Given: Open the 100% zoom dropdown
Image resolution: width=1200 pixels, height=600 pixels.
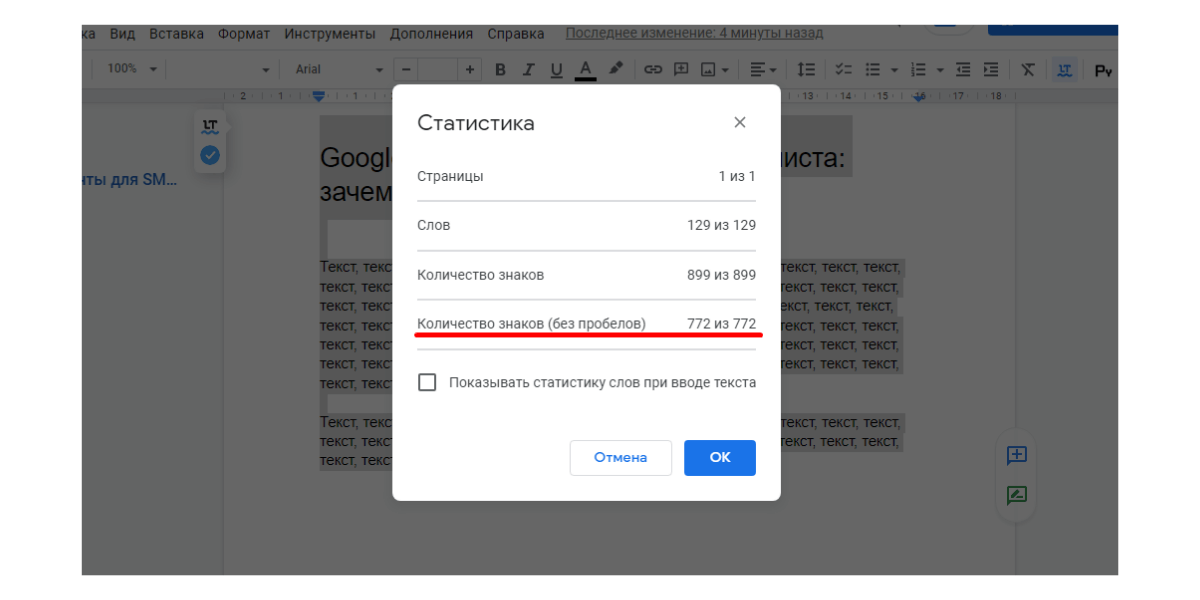Looking at the screenshot, I should click(132, 69).
